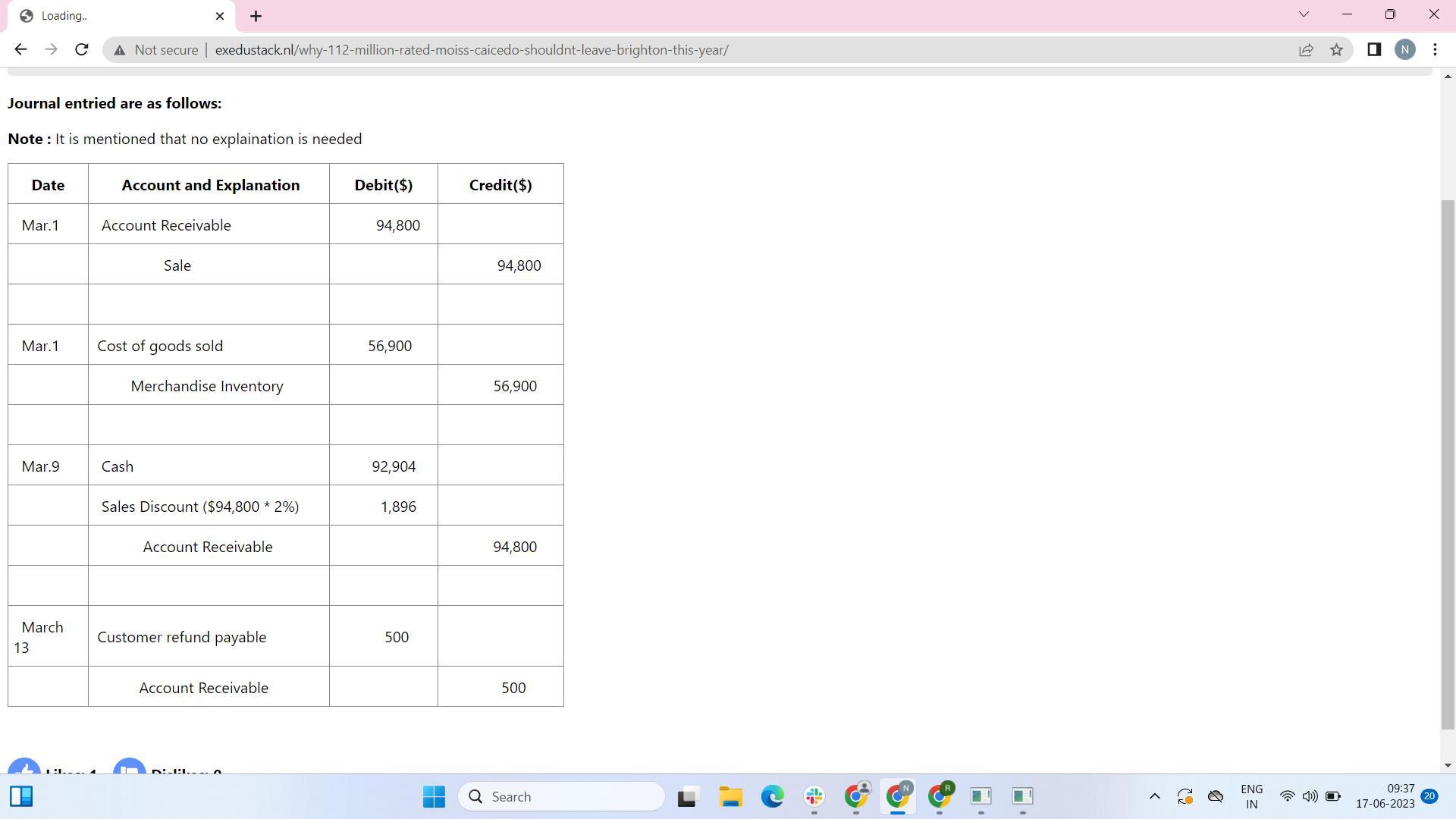Open Microsoft Edge from taskbar
The width and height of the screenshot is (1456, 819).
(x=773, y=796)
